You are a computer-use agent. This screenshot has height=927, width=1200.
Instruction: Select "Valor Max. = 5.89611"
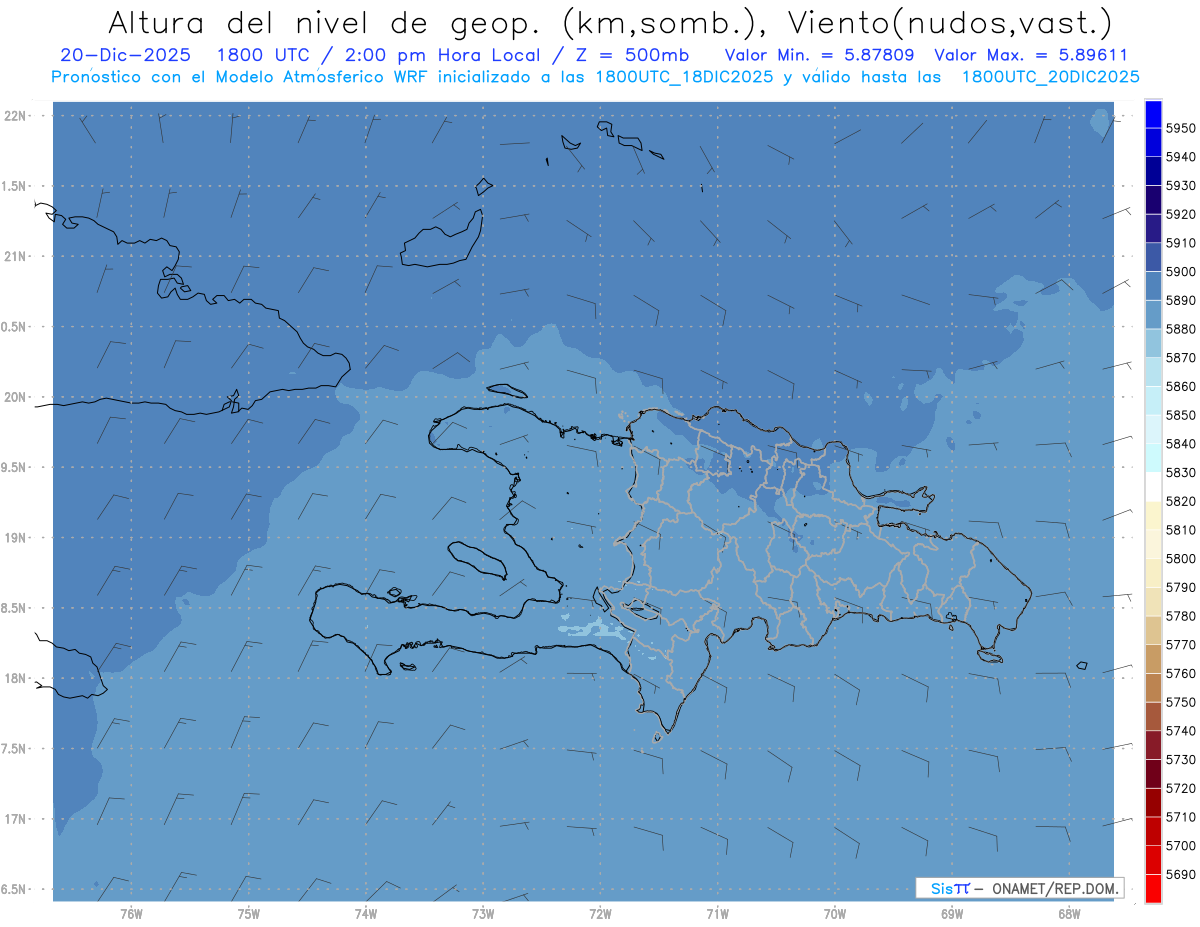pos(1031,55)
